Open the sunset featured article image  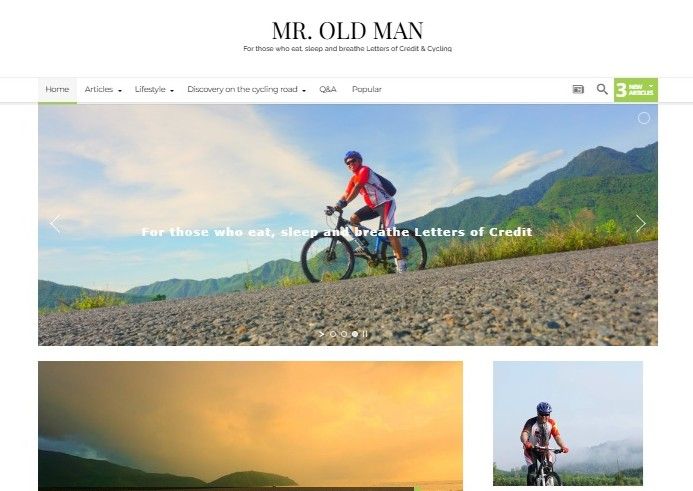click(250, 426)
